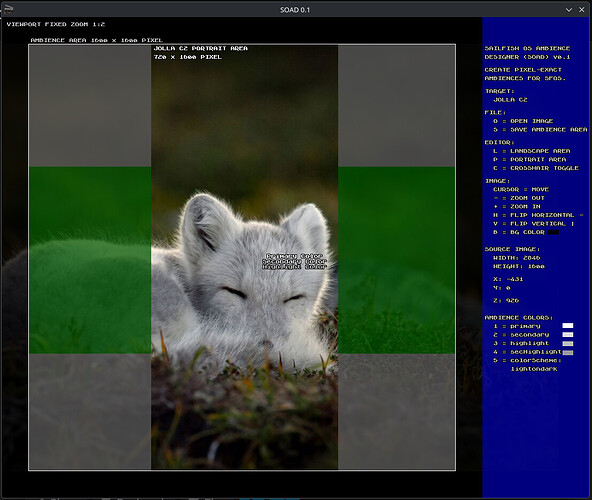592x500 pixels.
Task: Click the 'Z: 926' zoom value
Action: 506,301
